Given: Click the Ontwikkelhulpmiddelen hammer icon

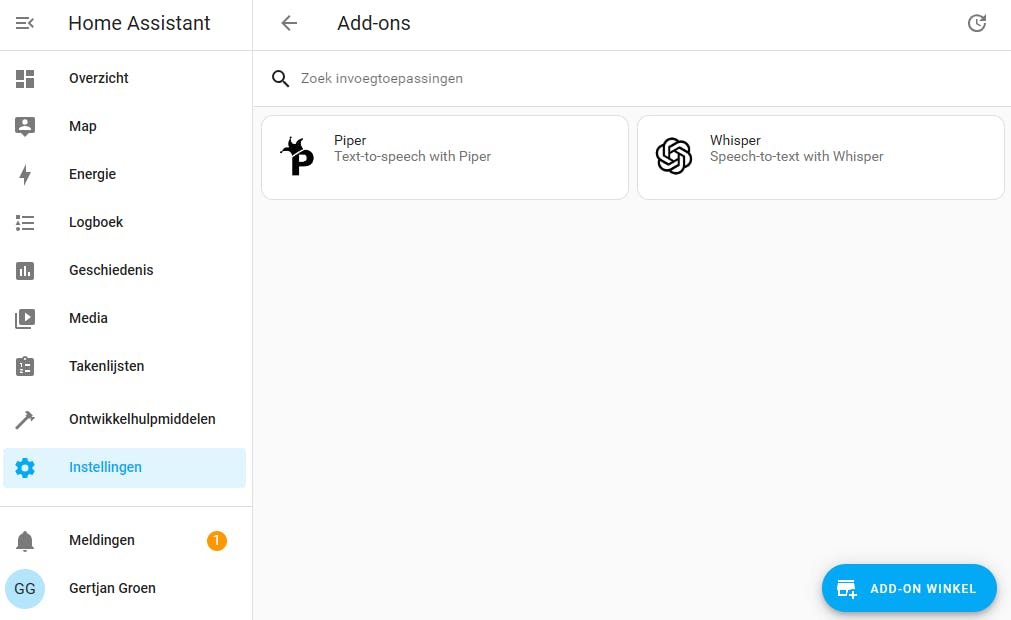Looking at the screenshot, I should pos(25,419).
